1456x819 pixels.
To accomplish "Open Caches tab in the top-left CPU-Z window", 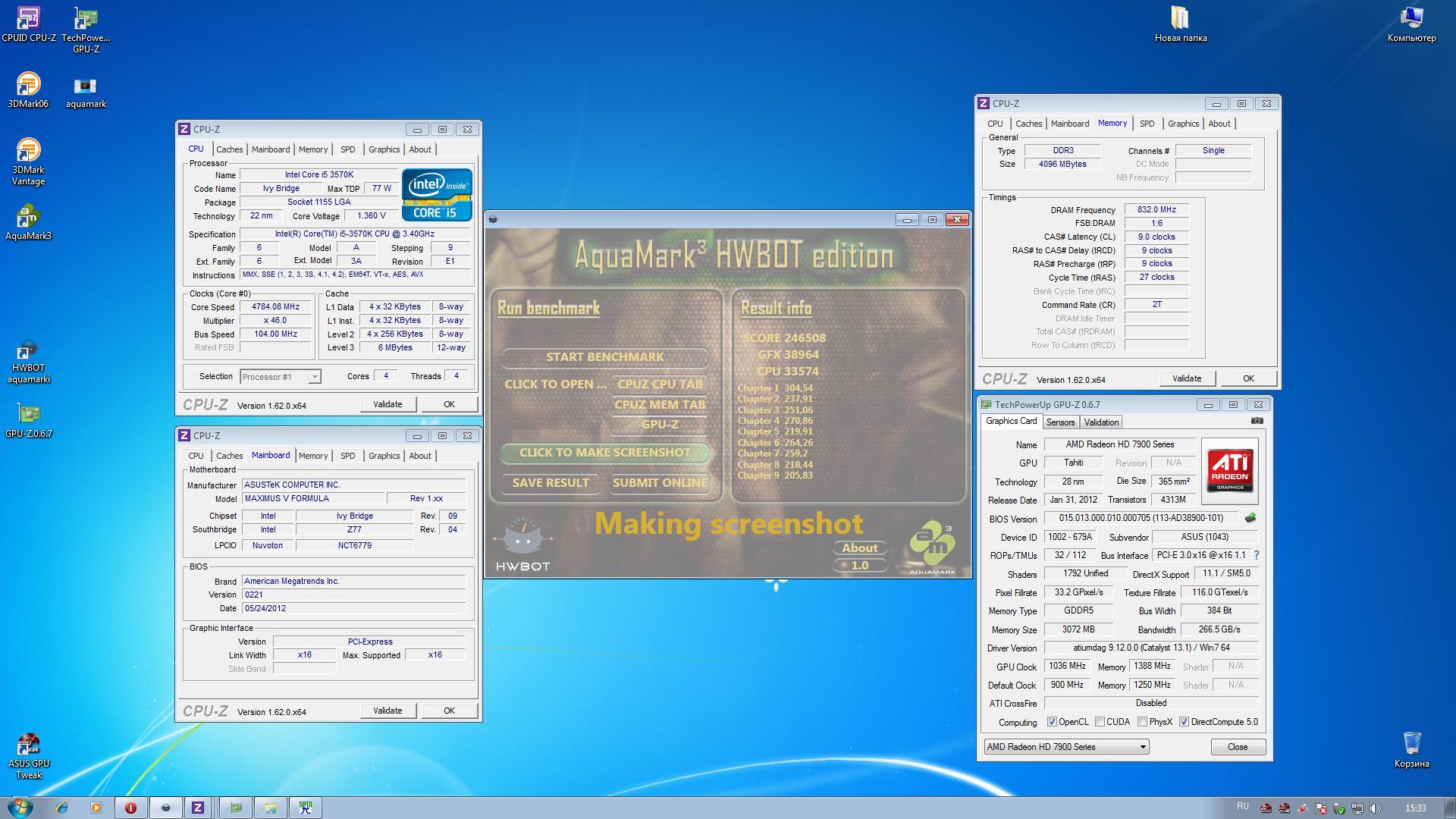I will pos(229,149).
